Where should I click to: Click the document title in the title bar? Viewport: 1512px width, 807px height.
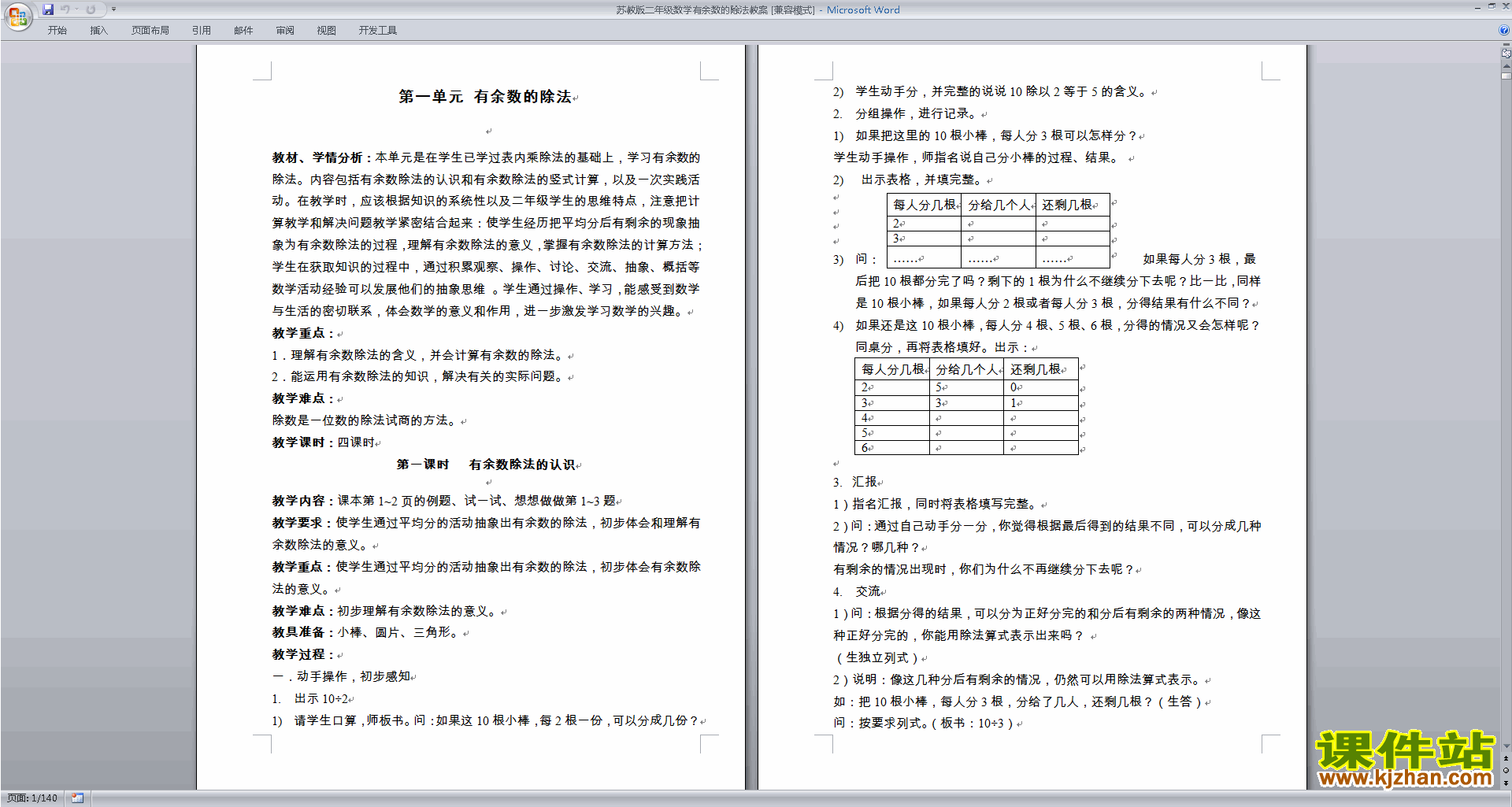(x=756, y=9)
